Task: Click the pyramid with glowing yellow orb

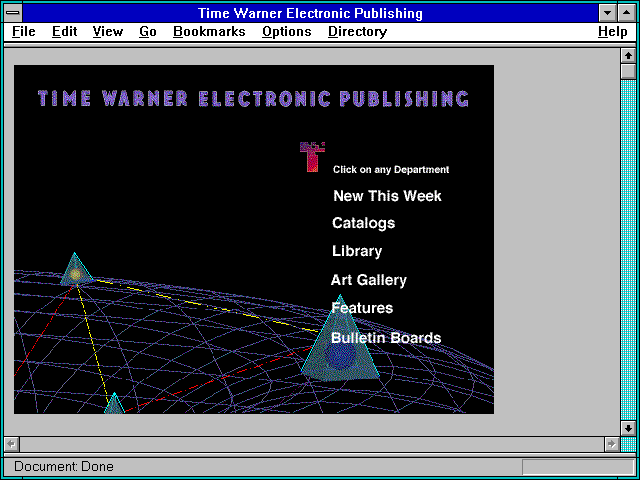Action: (x=76, y=270)
